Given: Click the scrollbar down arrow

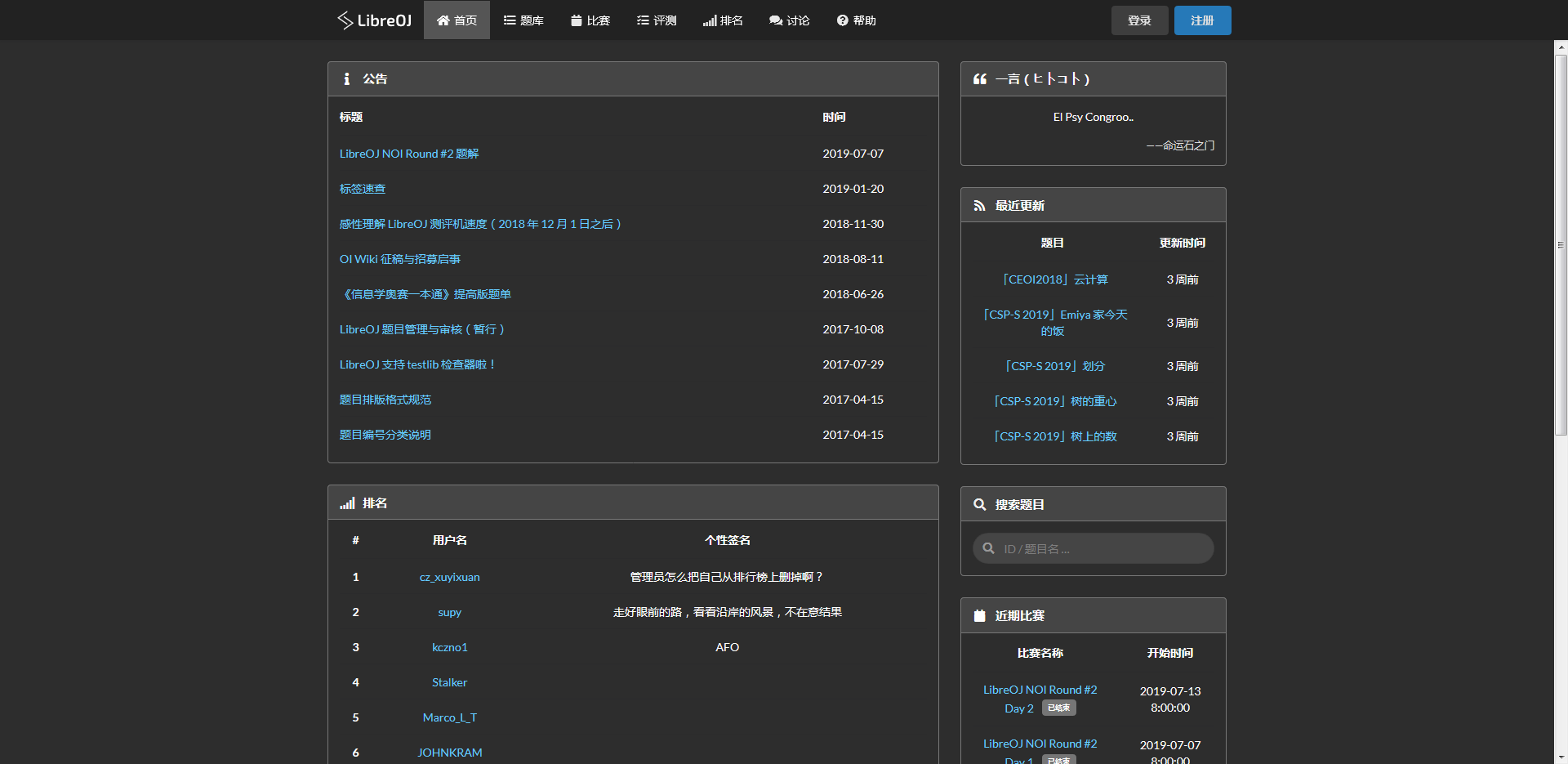Looking at the screenshot, I should point(1561,757).
